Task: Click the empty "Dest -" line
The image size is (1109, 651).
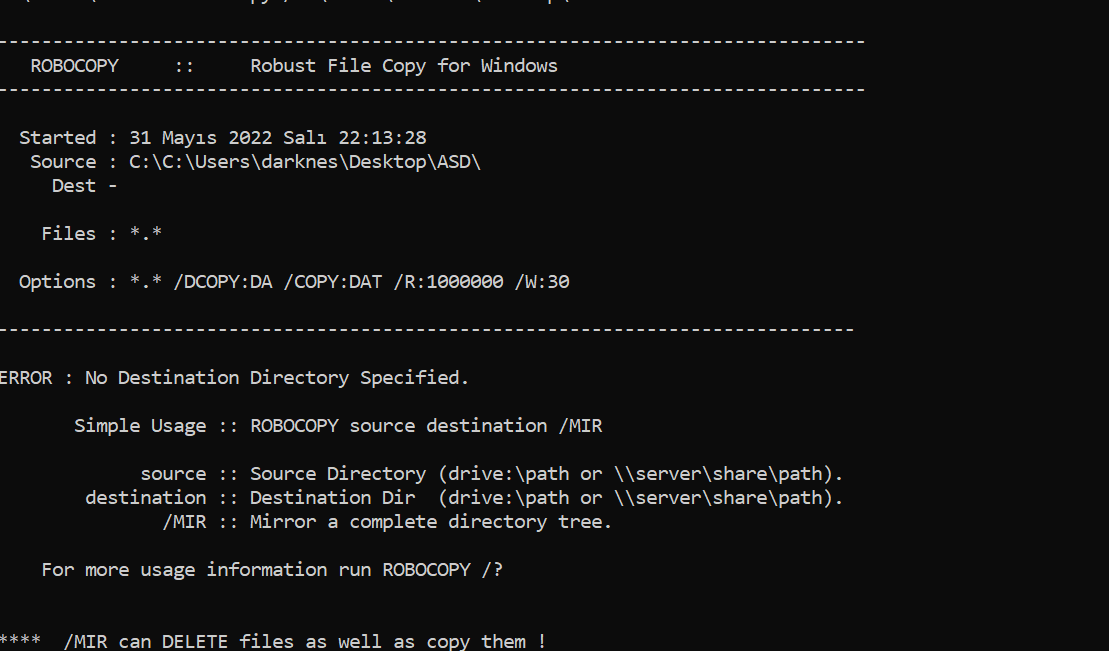Action: pos(84,186)
